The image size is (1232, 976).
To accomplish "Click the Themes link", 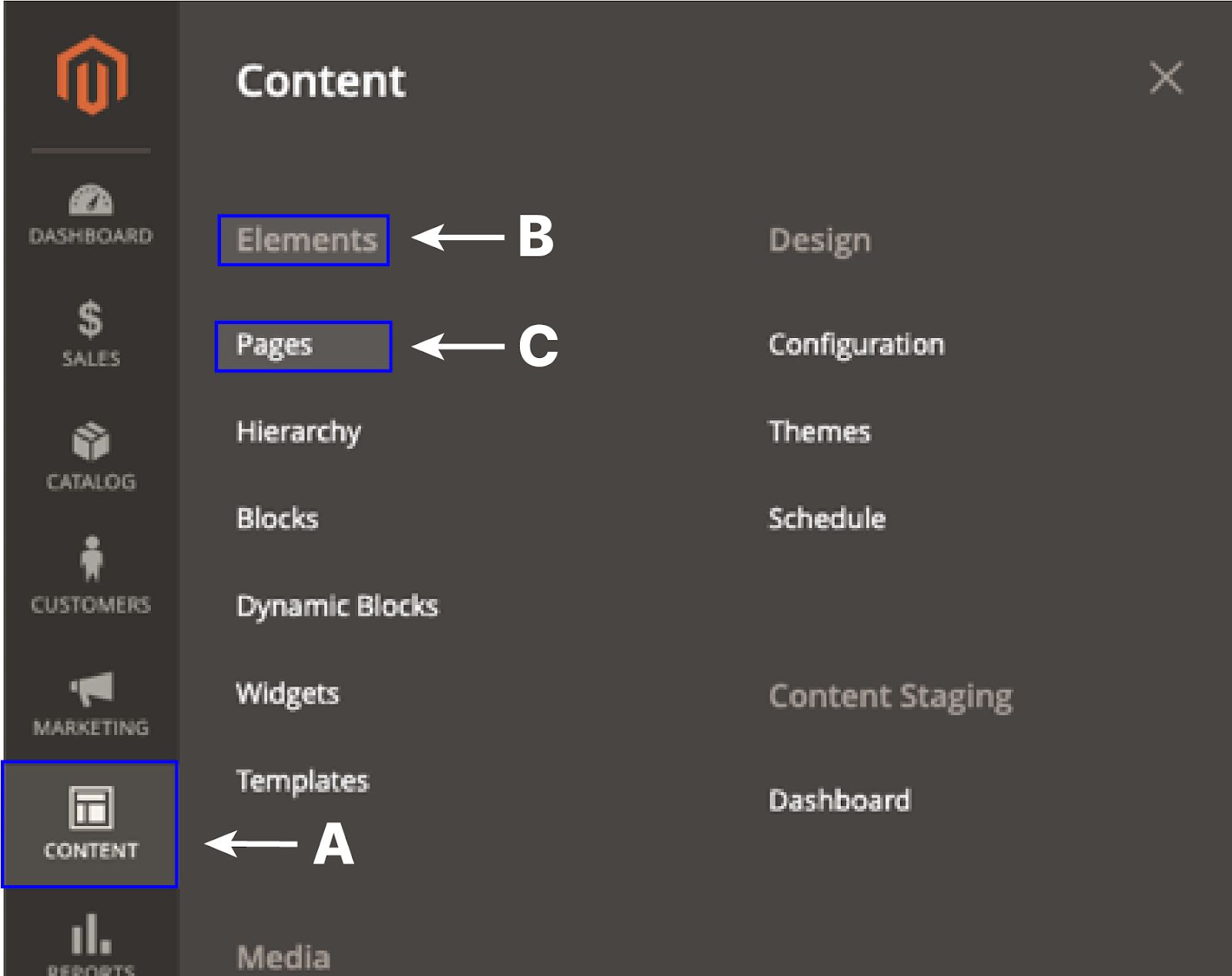I will [819, 432].
